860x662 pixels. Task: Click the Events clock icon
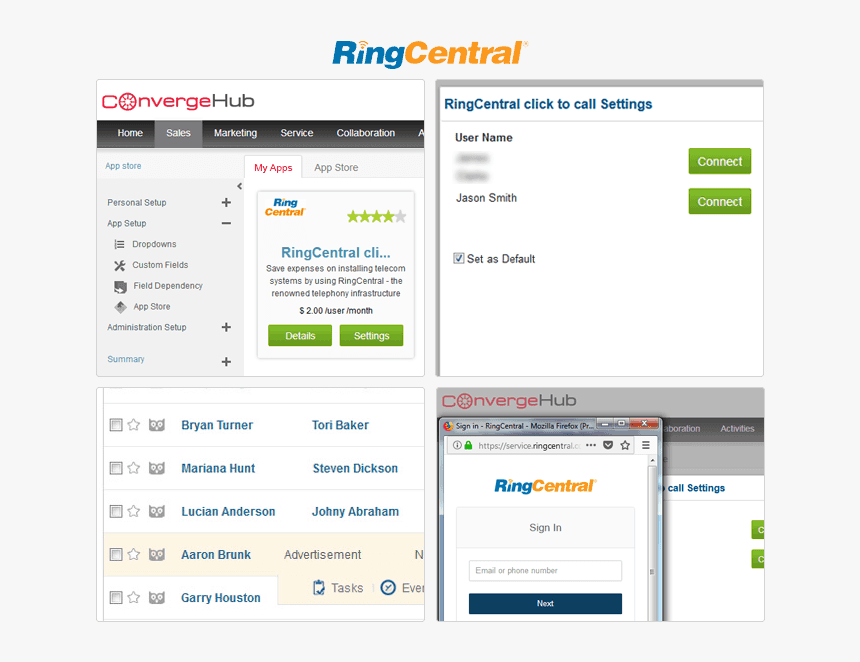pyautogui.click(x=388, y=587)
